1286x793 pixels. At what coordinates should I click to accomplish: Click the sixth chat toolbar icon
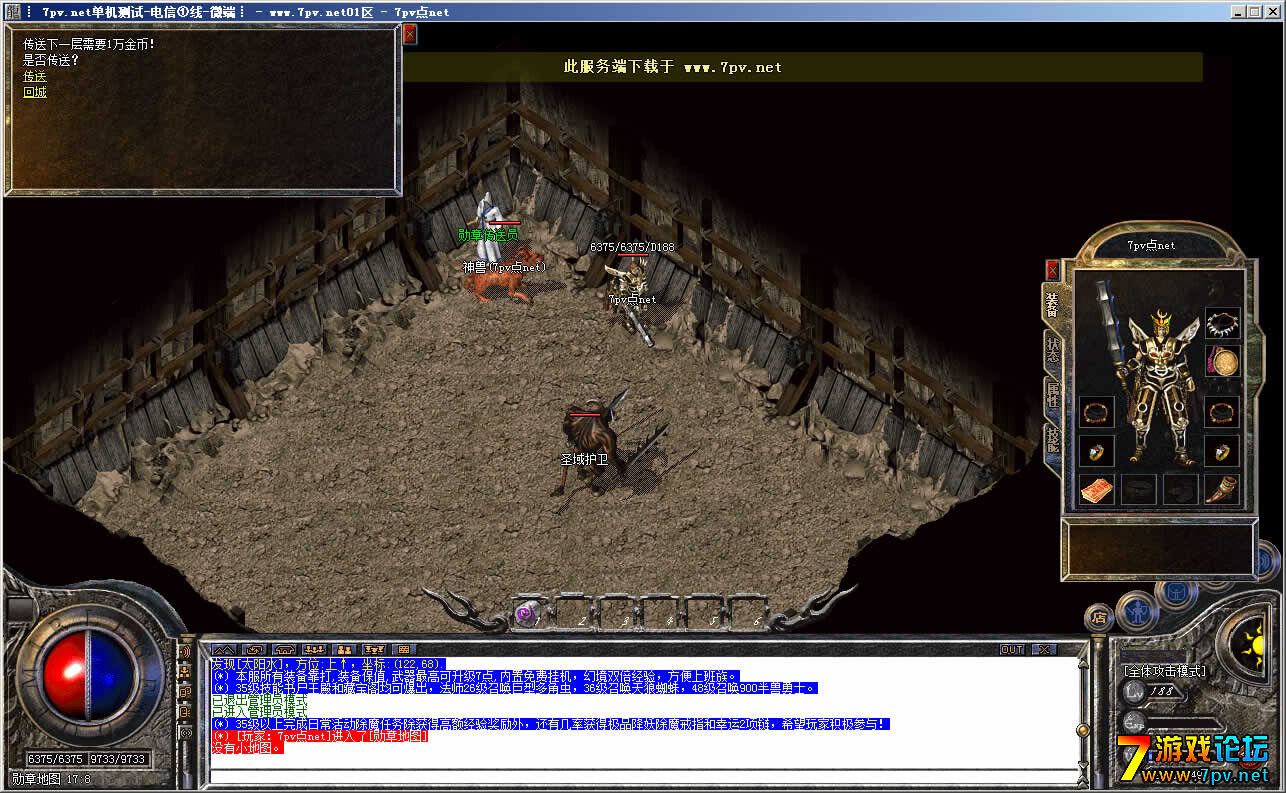click(374, 650)
